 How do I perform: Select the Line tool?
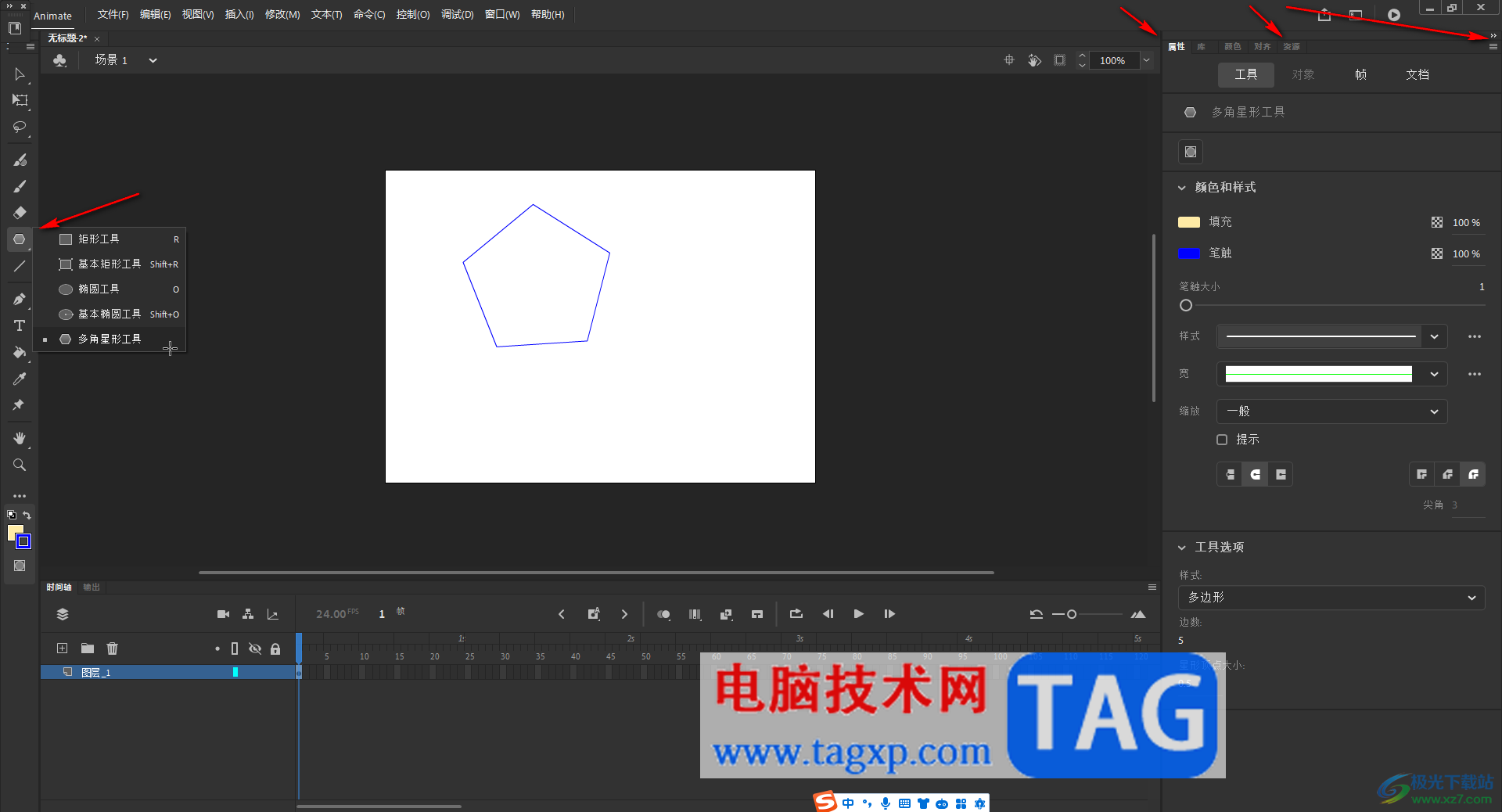pyautogui.click(x=20, y=266)
